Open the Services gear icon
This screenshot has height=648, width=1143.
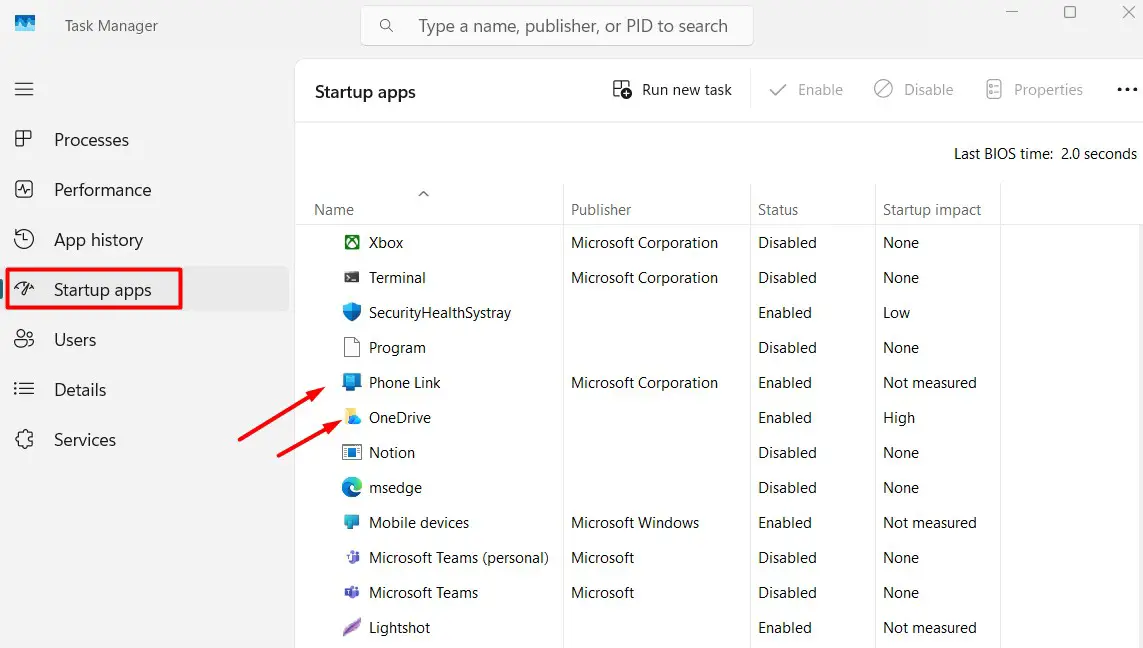pos(24,440)
